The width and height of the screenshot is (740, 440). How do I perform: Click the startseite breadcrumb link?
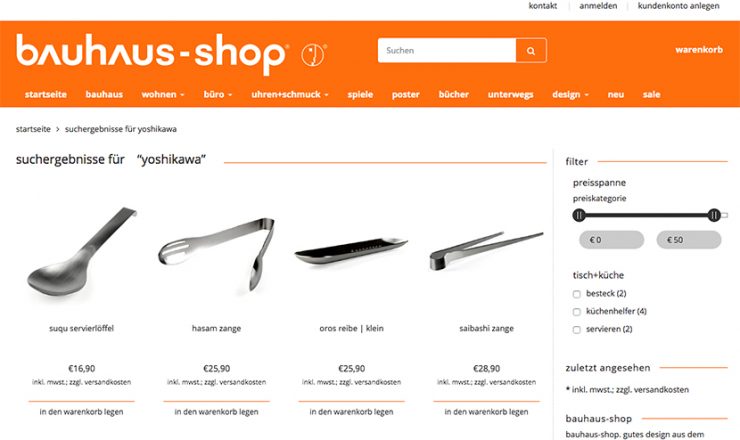coord(33,129)
